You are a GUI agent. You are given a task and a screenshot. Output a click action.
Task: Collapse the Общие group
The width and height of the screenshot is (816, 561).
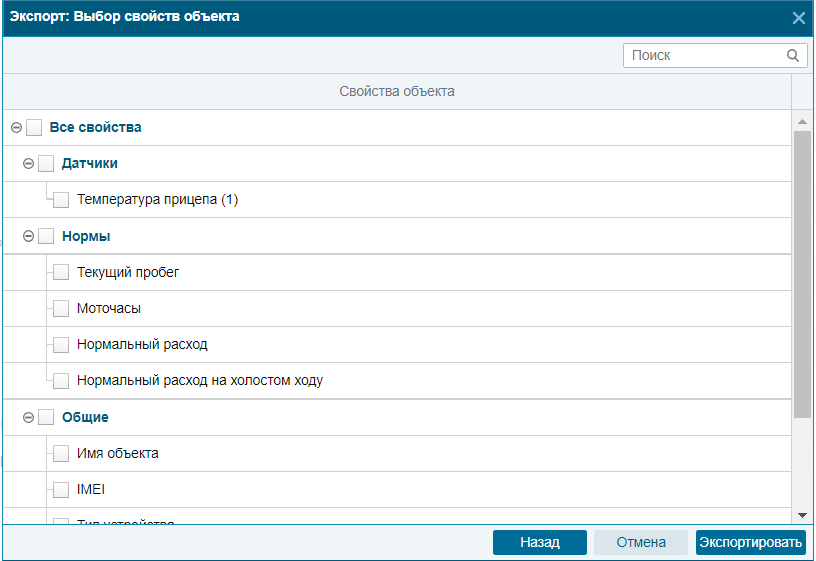[x=29, y=417]
